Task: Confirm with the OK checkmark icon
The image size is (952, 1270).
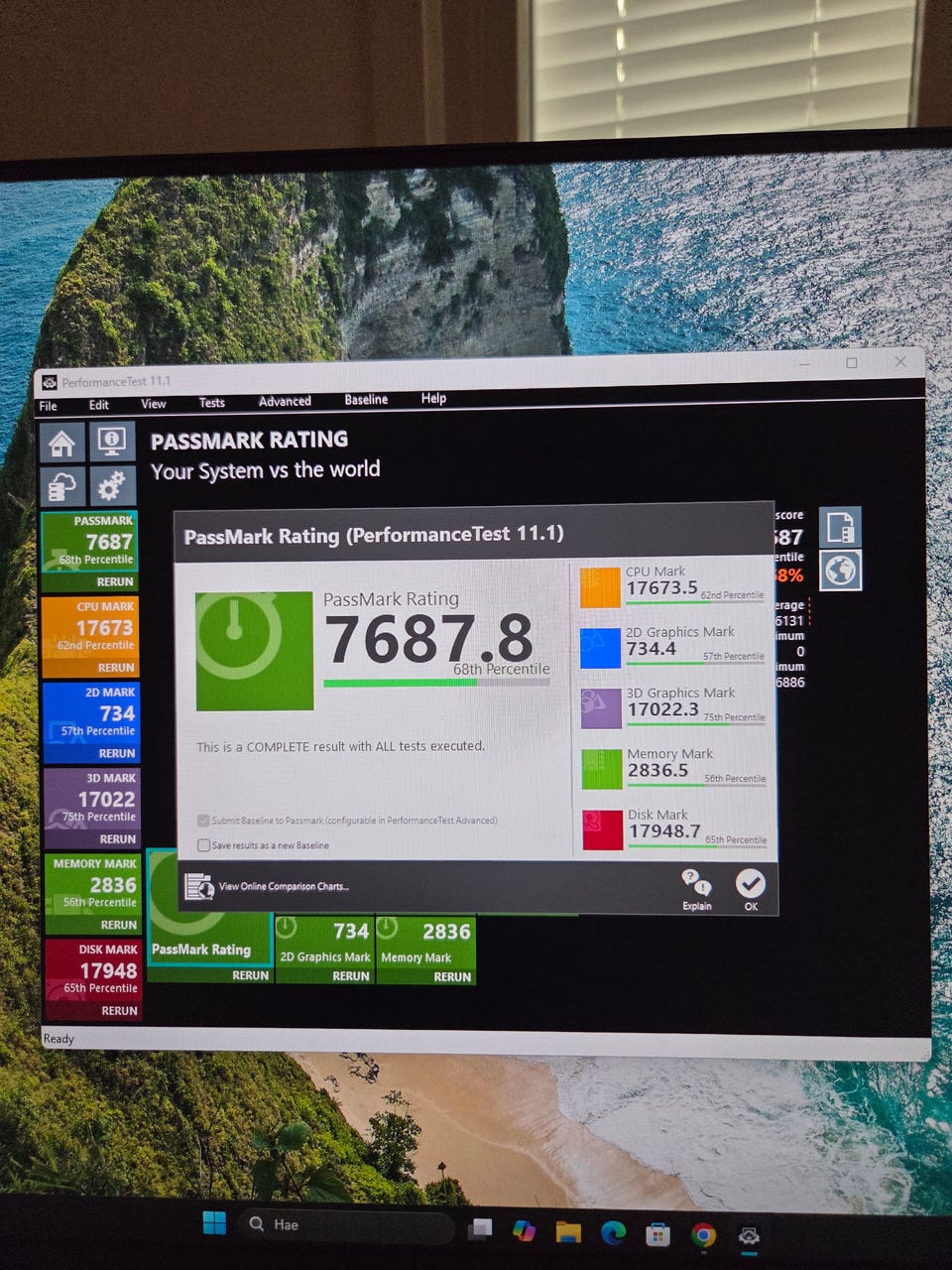Action: 751,889
